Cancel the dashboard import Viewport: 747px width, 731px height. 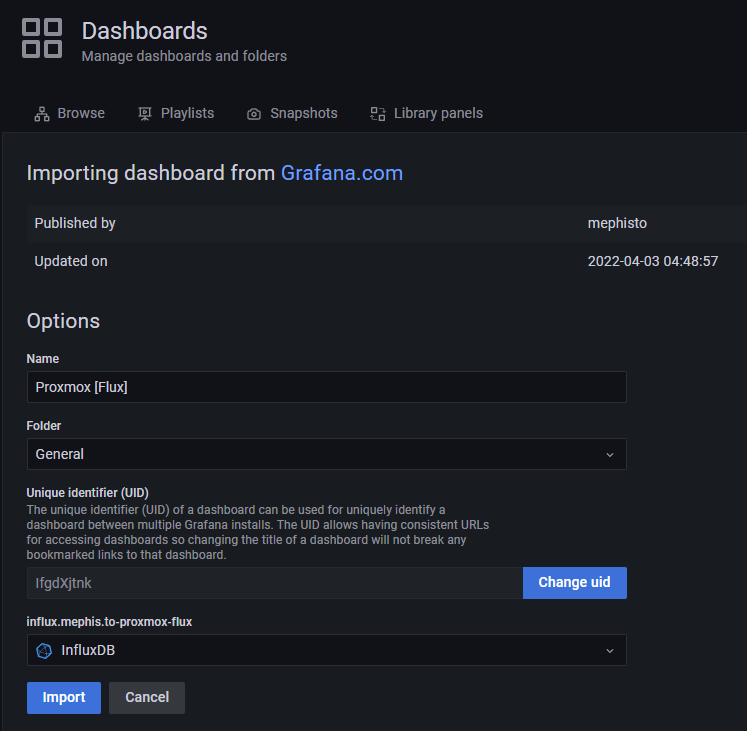click(147, 697)
